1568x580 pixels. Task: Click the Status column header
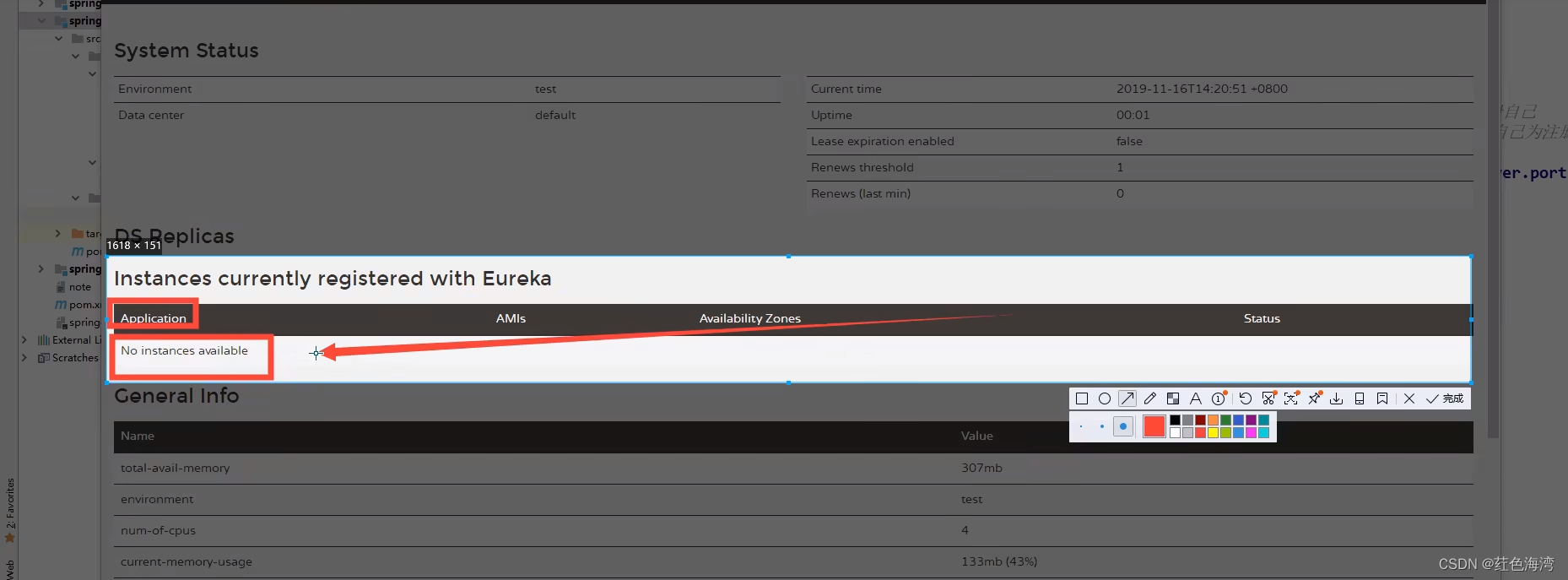[x=1262, y=318]
